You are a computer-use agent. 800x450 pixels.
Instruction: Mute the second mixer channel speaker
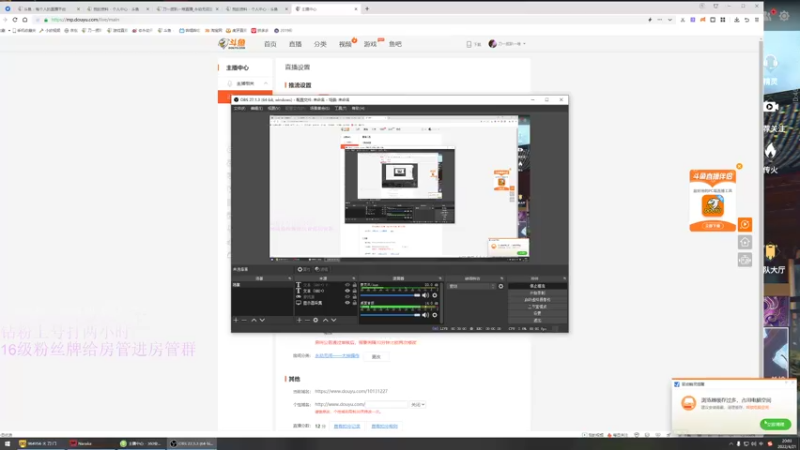425,315
